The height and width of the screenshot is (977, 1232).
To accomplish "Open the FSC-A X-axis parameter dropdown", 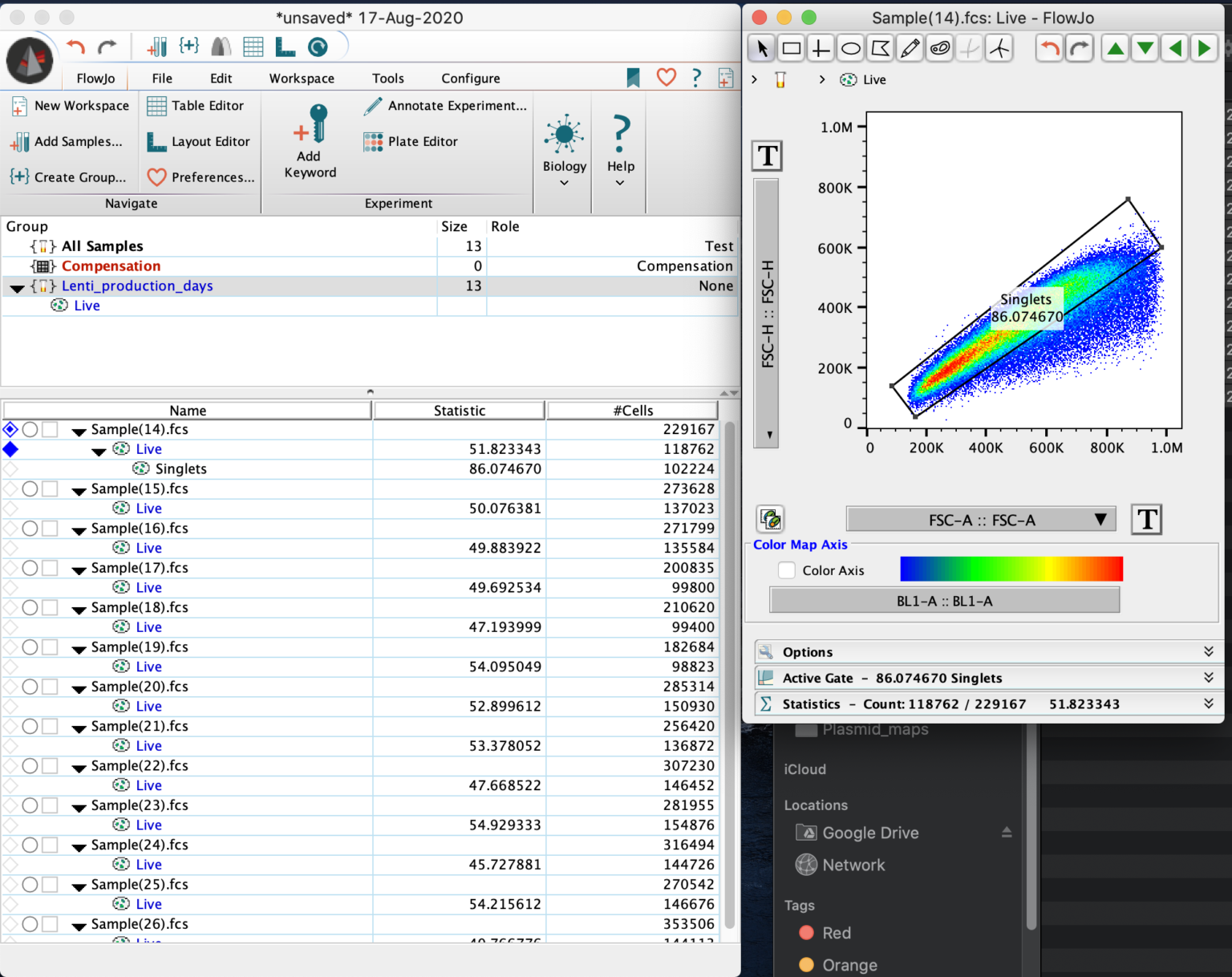I will click(982, 520).
